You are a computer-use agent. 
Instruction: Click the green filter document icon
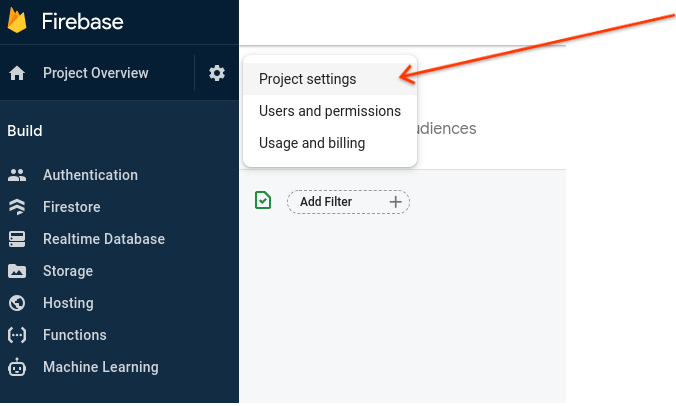click(x=262, y=200)
